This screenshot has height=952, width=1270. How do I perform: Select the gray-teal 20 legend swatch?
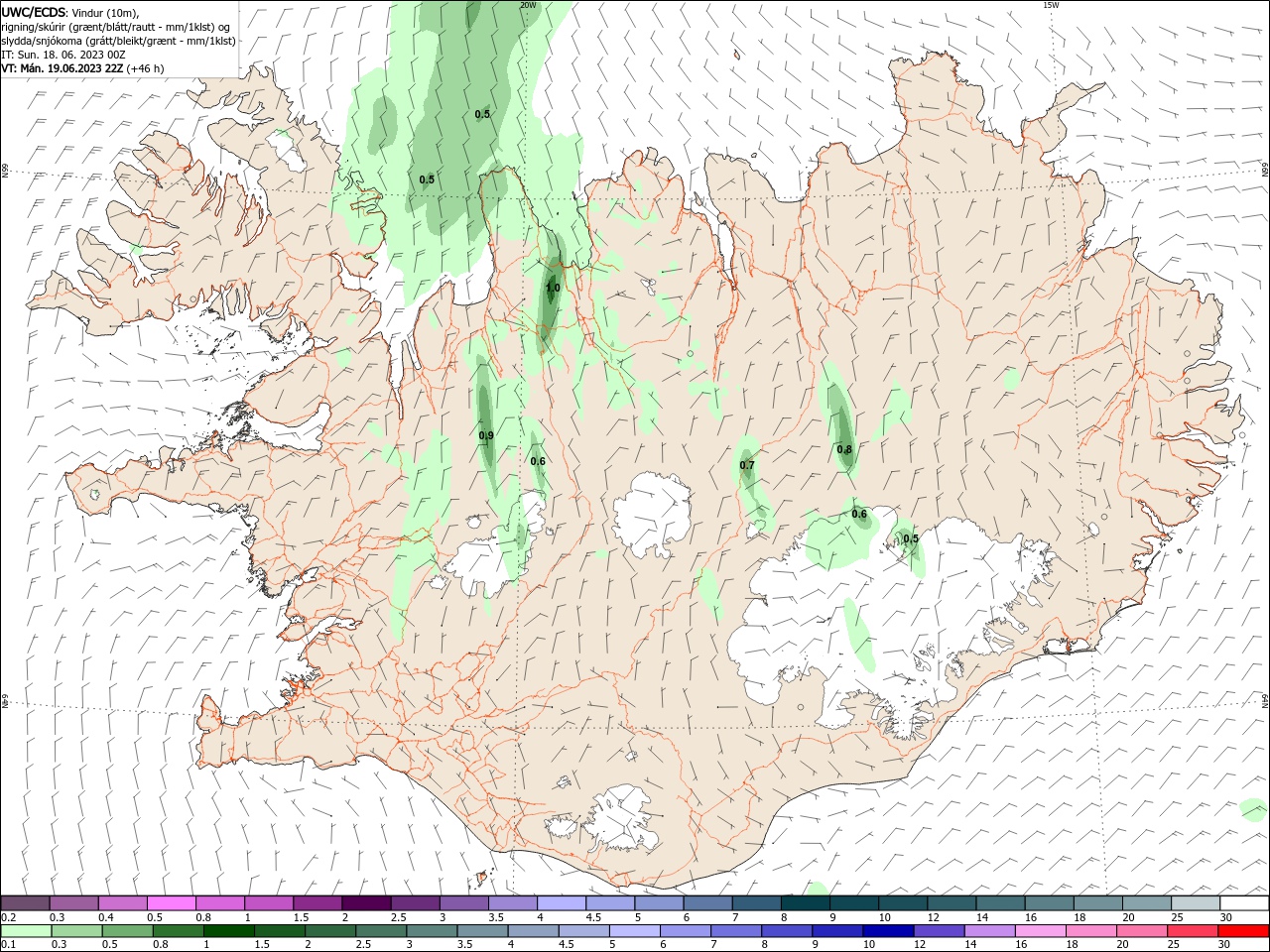[1147, 903]
